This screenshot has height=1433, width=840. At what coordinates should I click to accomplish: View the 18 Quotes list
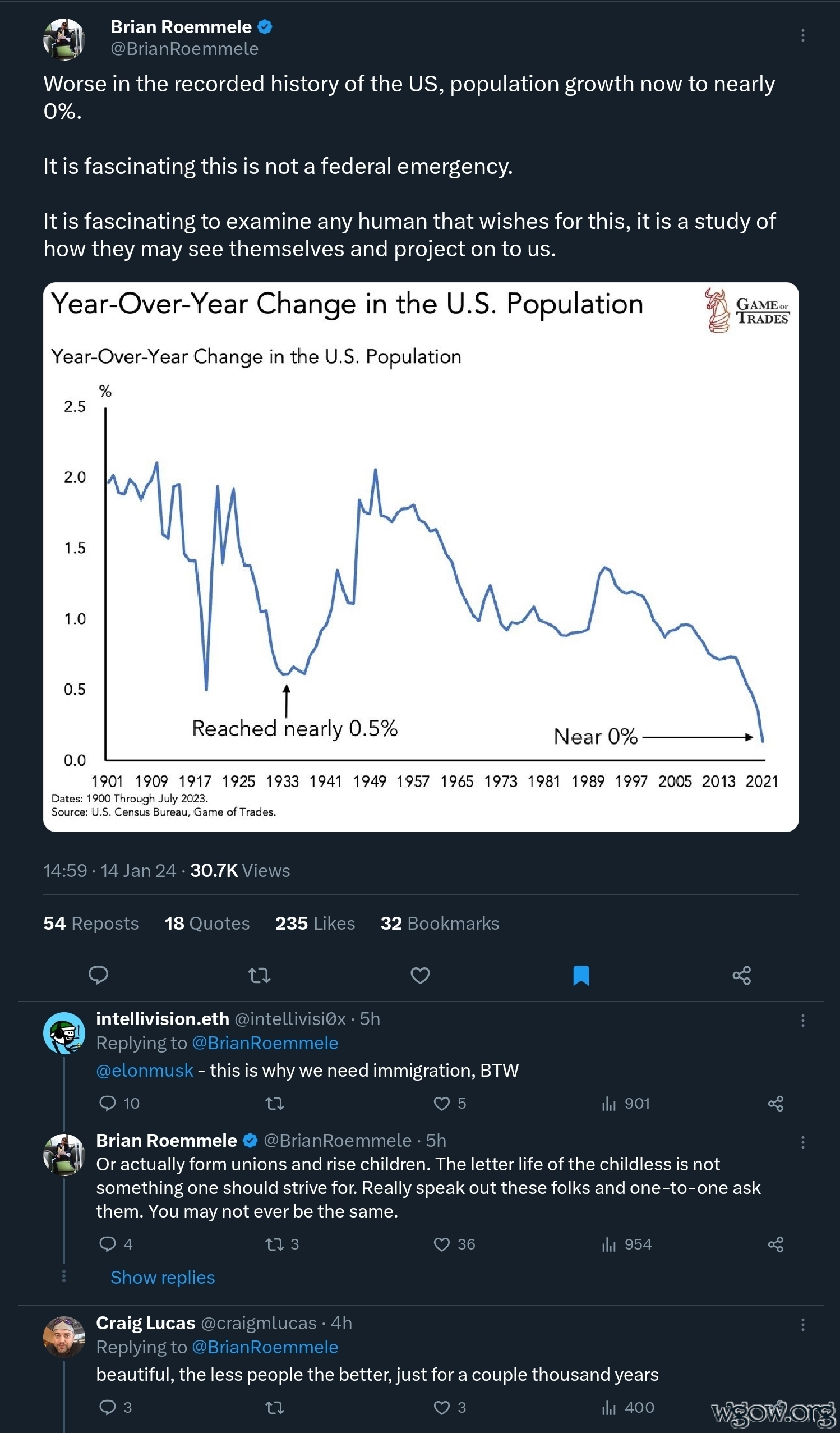(x=207, y=923)
